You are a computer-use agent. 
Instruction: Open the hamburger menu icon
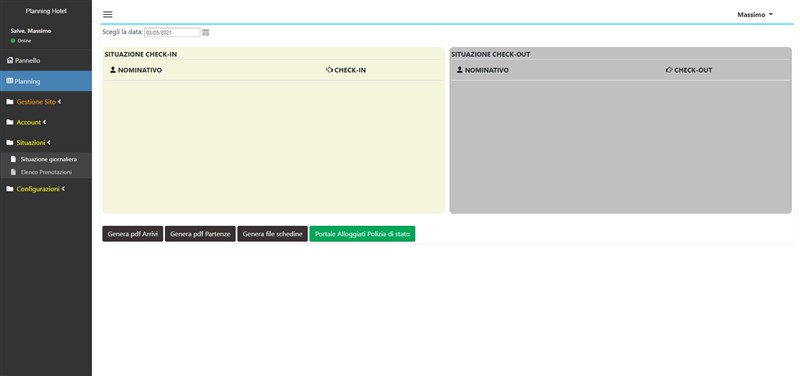108,15
